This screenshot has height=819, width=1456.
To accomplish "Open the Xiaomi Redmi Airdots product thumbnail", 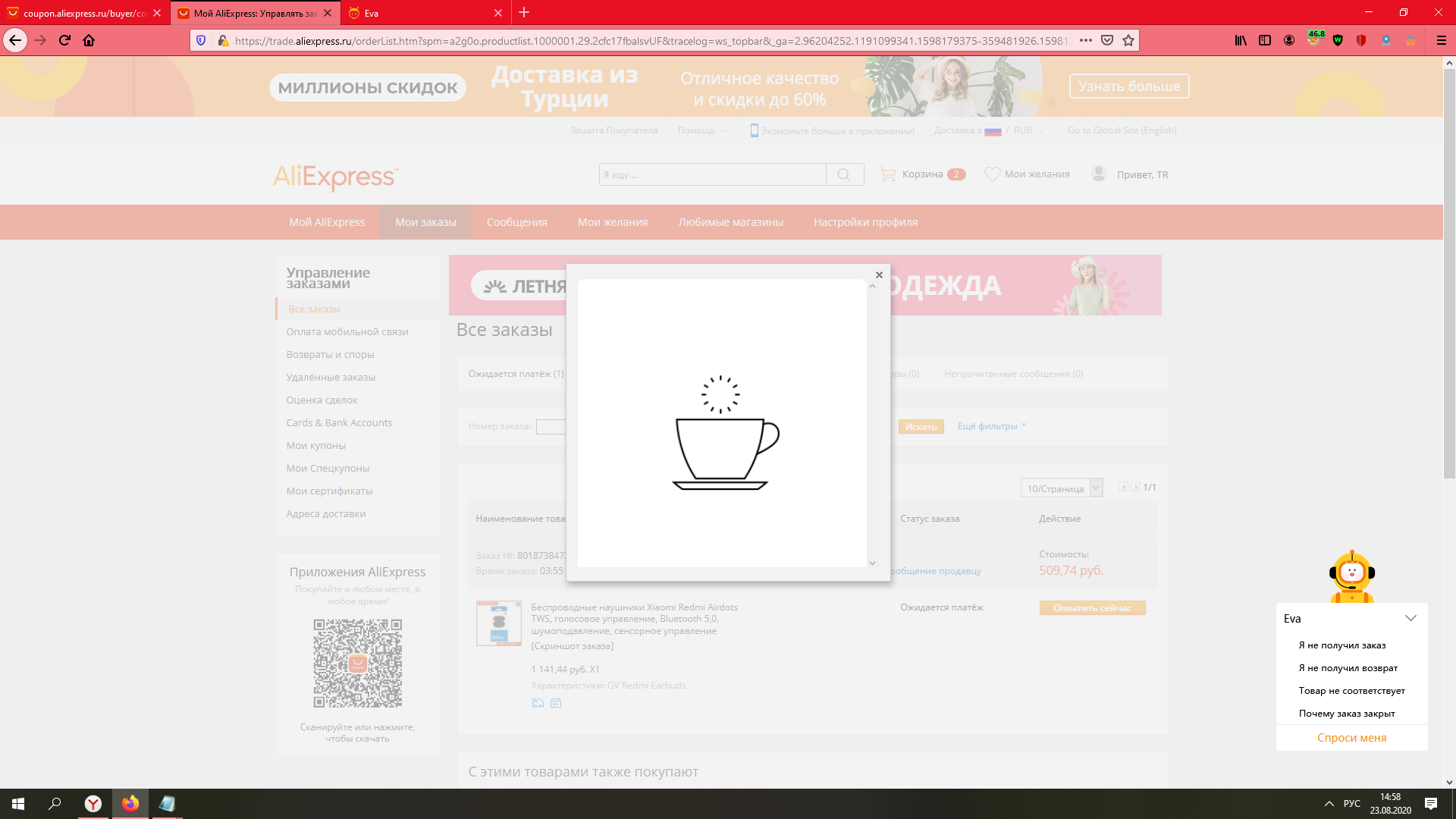I will (498, 623).
